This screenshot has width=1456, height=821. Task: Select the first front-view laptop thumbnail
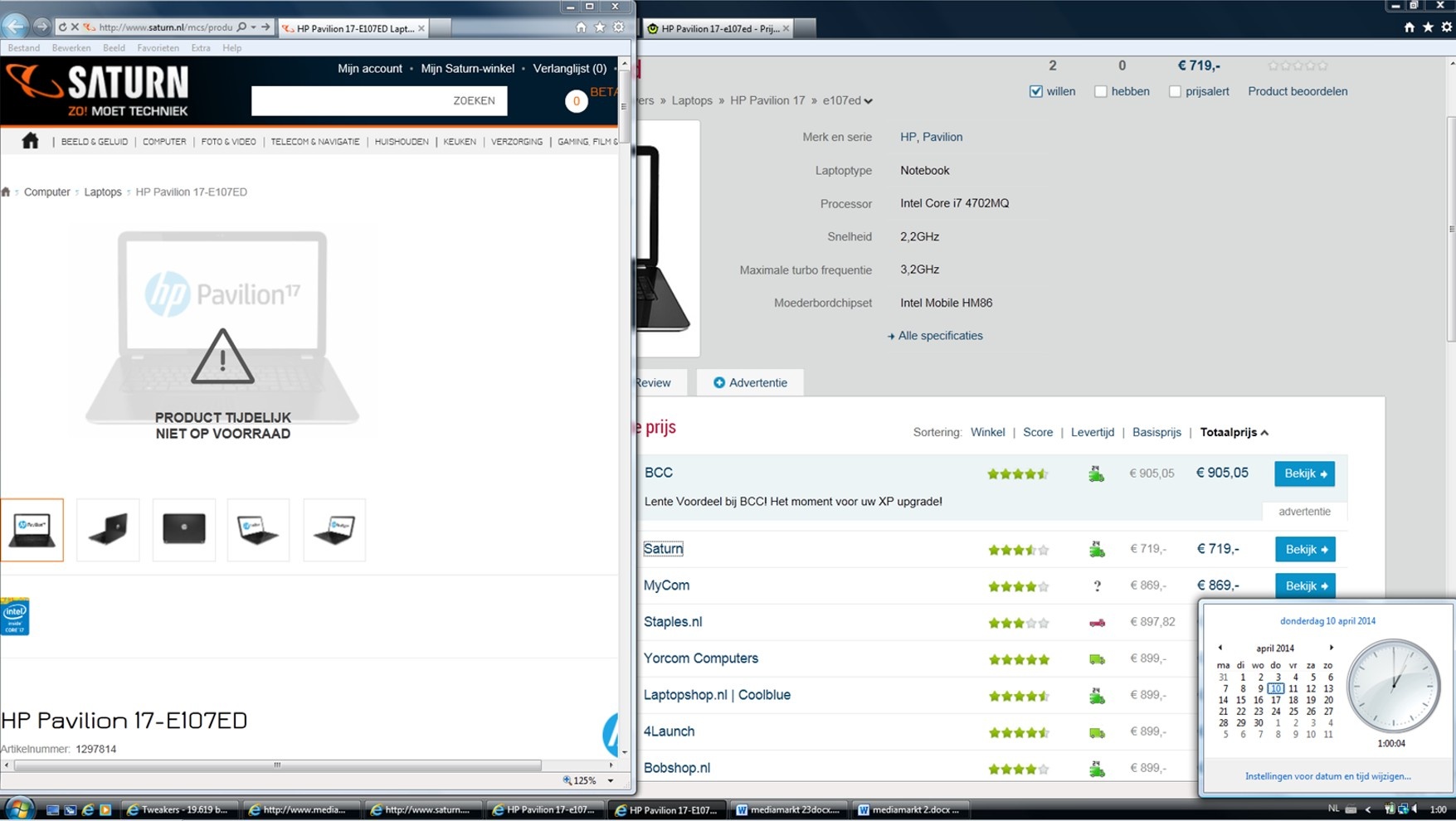pos(32,530)
